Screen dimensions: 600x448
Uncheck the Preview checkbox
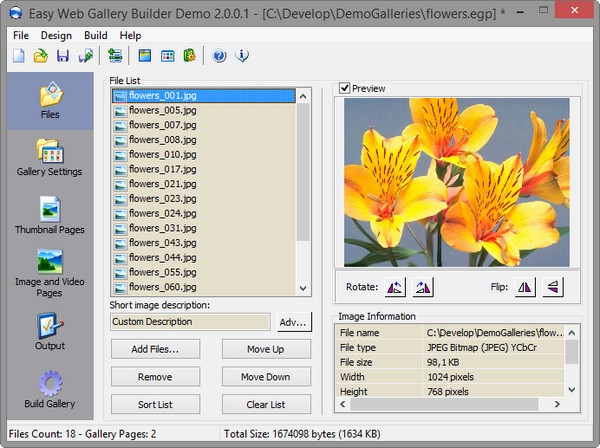click(x=345, y=89)
